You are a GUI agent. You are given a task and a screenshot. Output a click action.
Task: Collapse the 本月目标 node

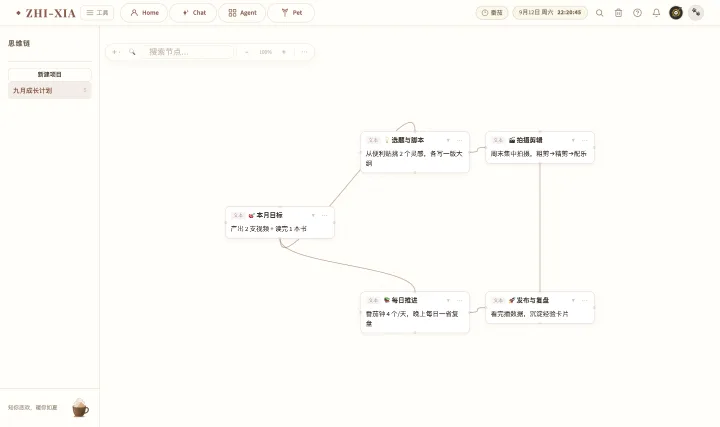[313, 215]
